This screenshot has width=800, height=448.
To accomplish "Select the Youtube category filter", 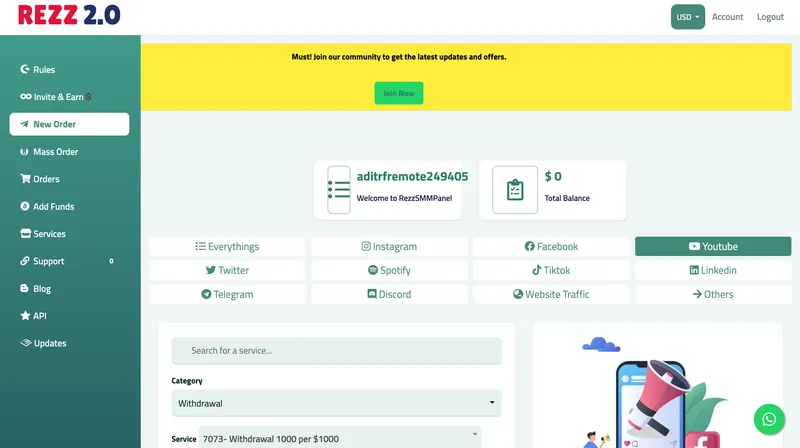I will 713,246.
